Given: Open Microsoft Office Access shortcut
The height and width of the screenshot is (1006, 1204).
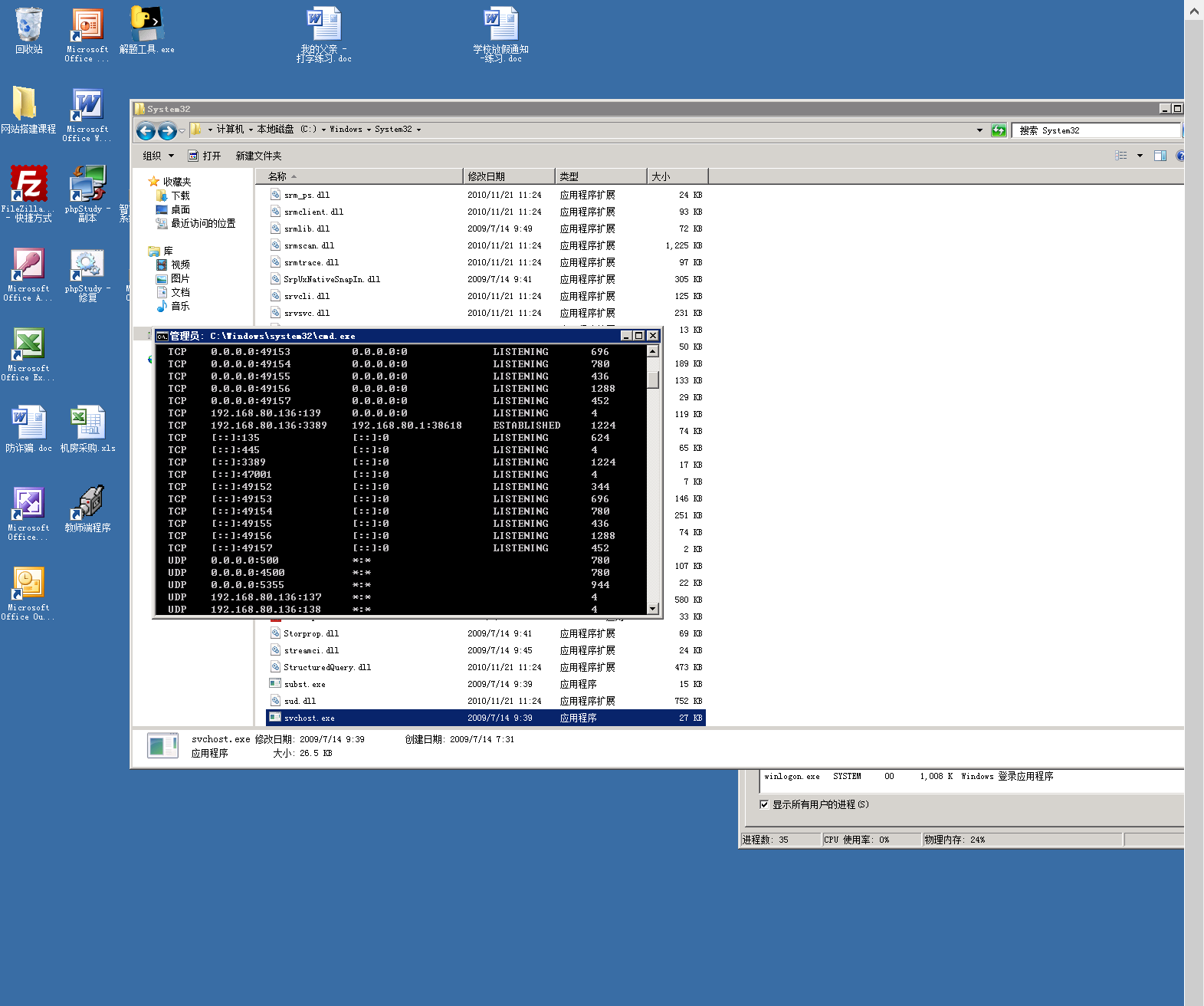Looking at the screenshot, I should (x=28, y=275).
